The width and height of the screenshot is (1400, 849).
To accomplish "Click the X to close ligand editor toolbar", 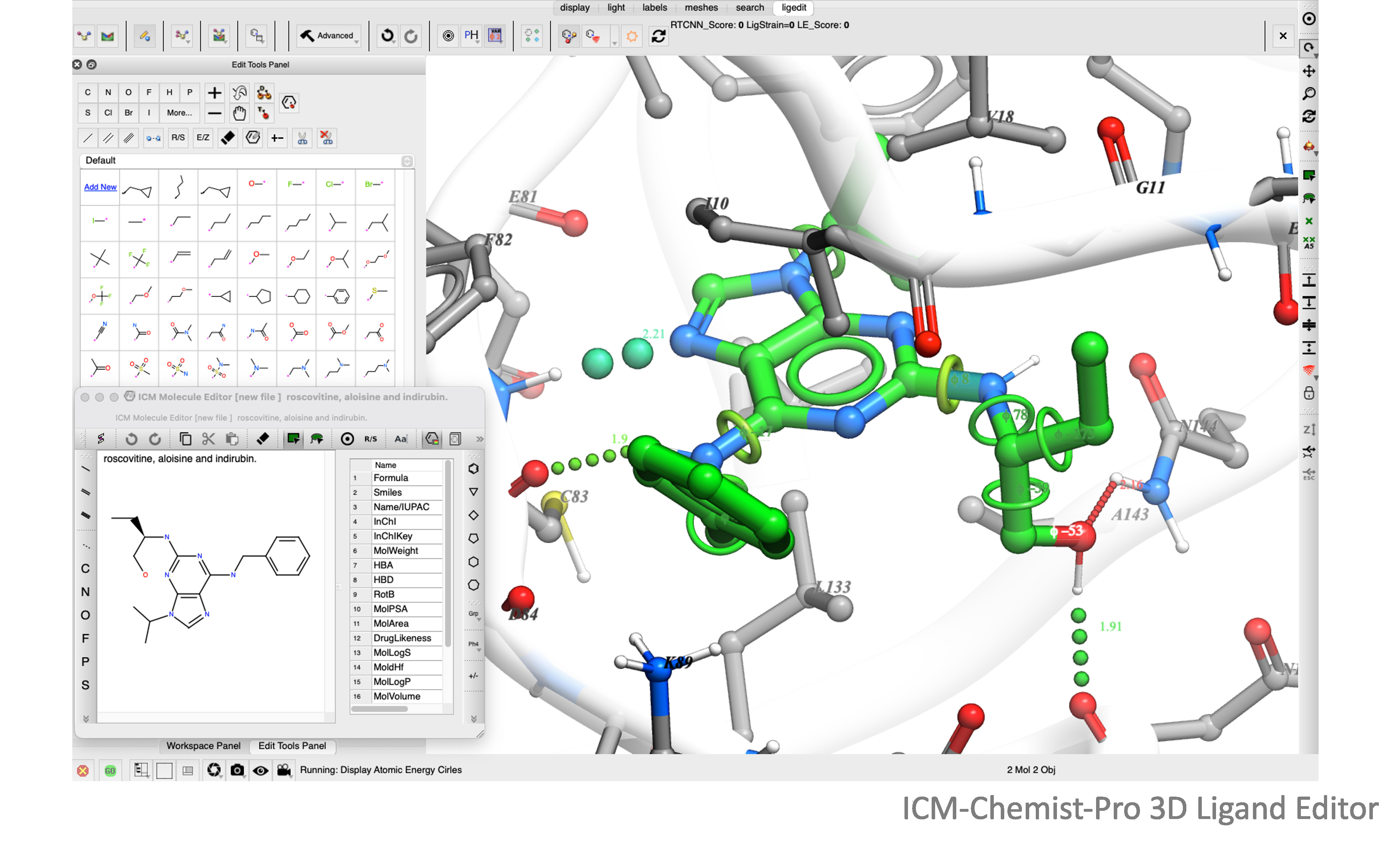I will (x=1283, y=36).
